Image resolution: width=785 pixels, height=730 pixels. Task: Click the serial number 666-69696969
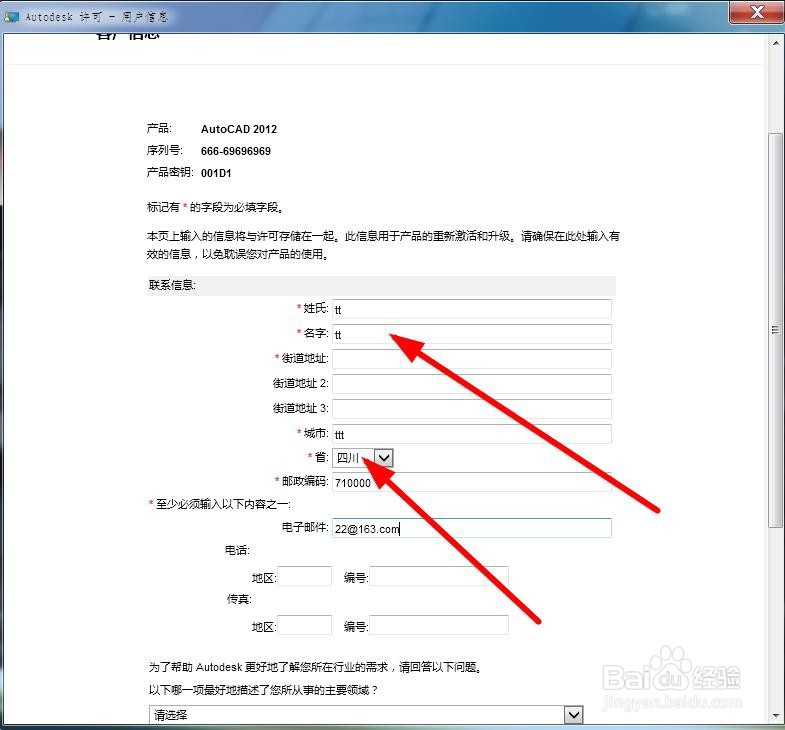pos(236,151)
